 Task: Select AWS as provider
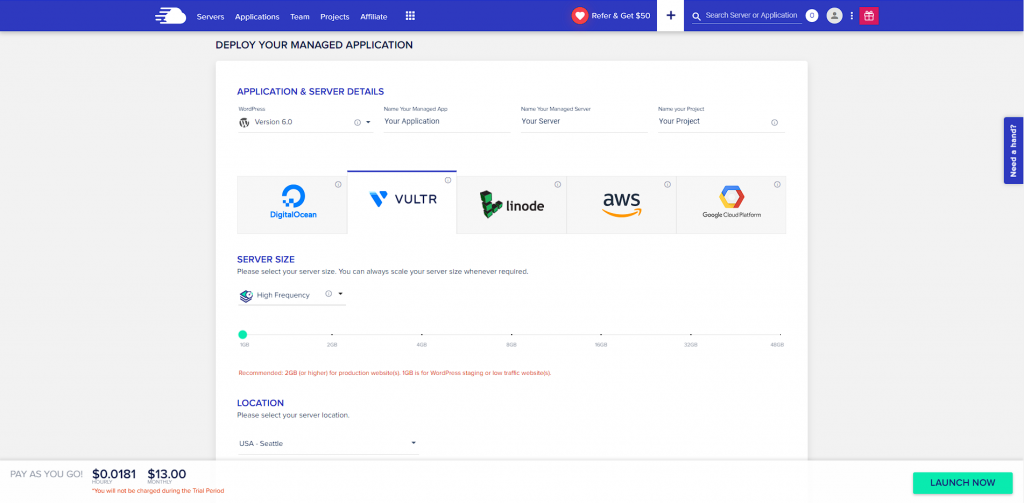pos(621,204)
